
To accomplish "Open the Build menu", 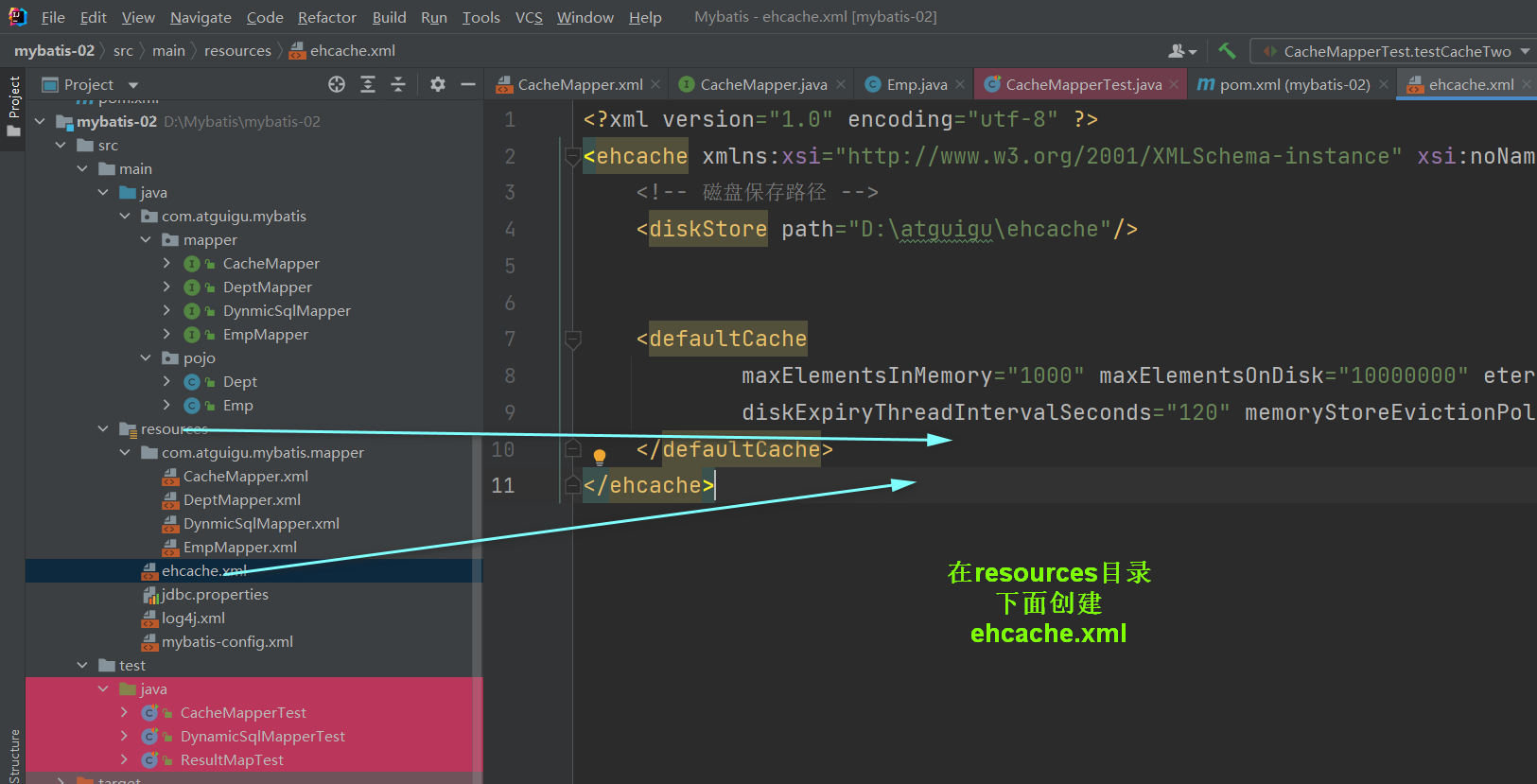I will click(x=389, y=17).
